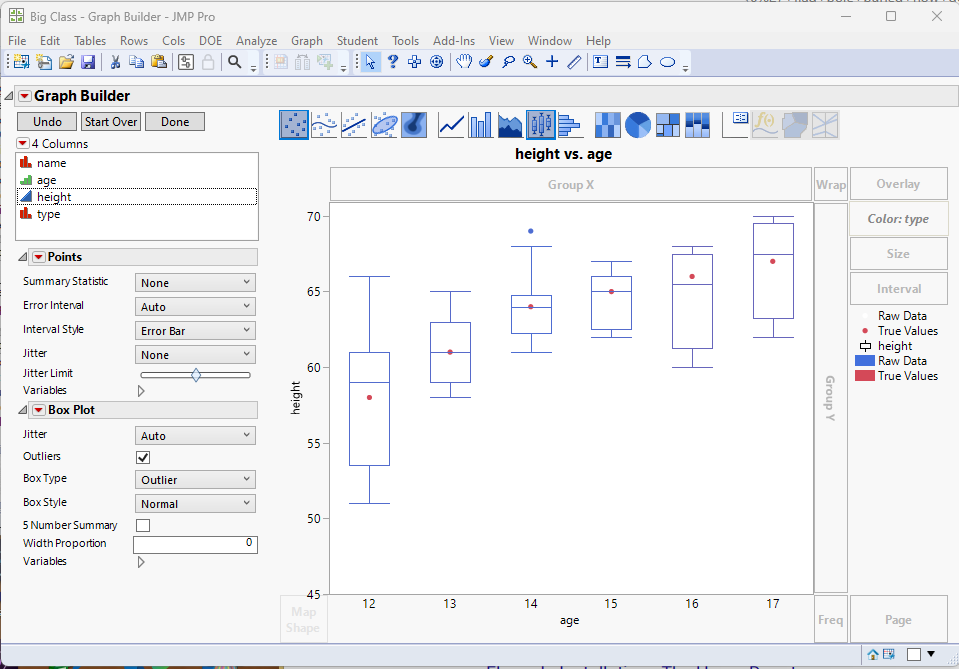This screenshot has height=669, width=959.
Task: Open the Box Type dropdown
Action: click(x=195, y=479)
